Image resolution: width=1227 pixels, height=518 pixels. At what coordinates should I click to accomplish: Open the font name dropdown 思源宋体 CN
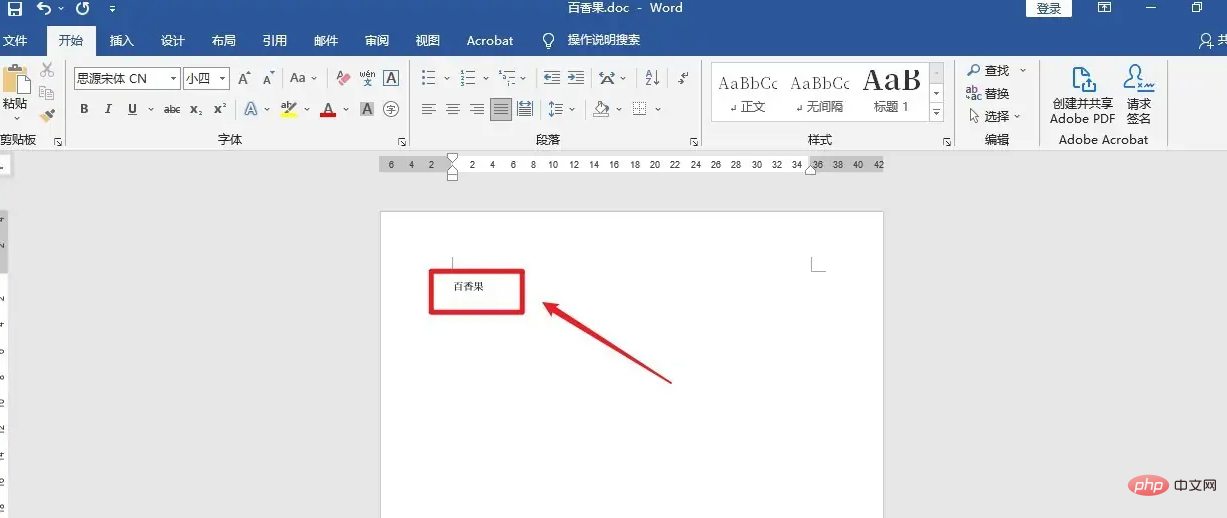(x=174, y=78)
